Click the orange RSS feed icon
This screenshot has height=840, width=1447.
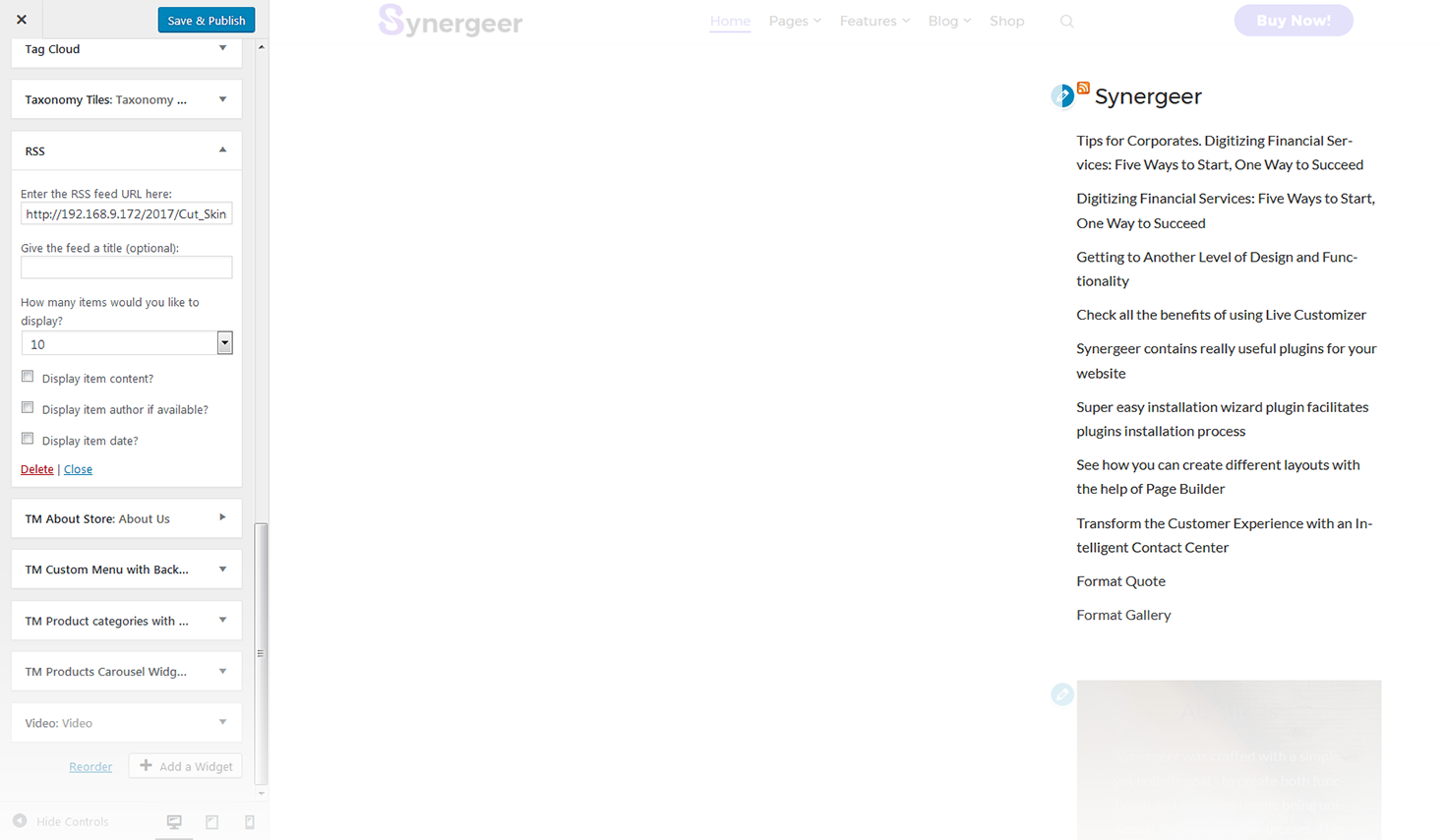(1083, 89)
